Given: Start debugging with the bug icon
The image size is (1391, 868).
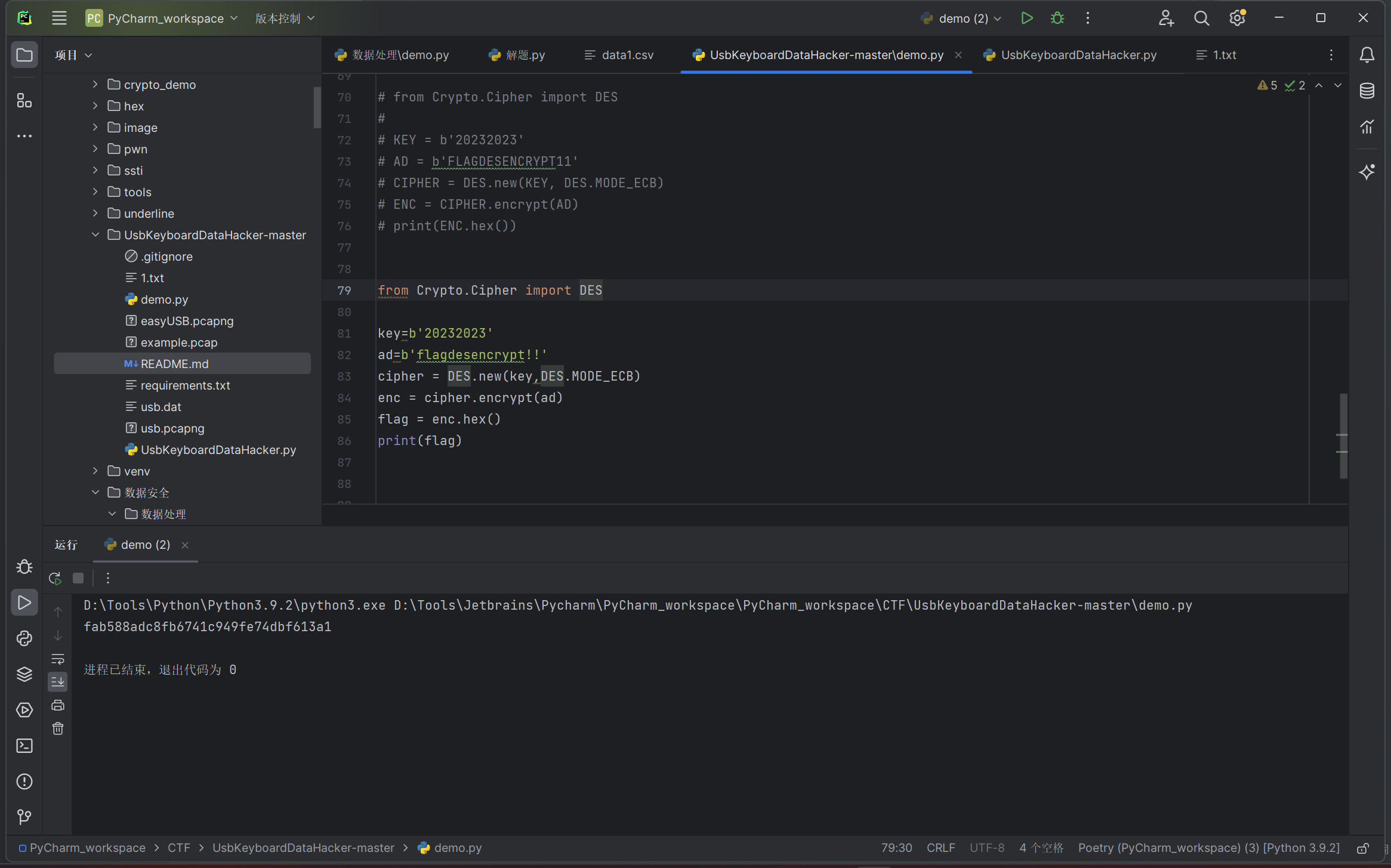Looking at the screenshot, I should [x=1057, y=18].
